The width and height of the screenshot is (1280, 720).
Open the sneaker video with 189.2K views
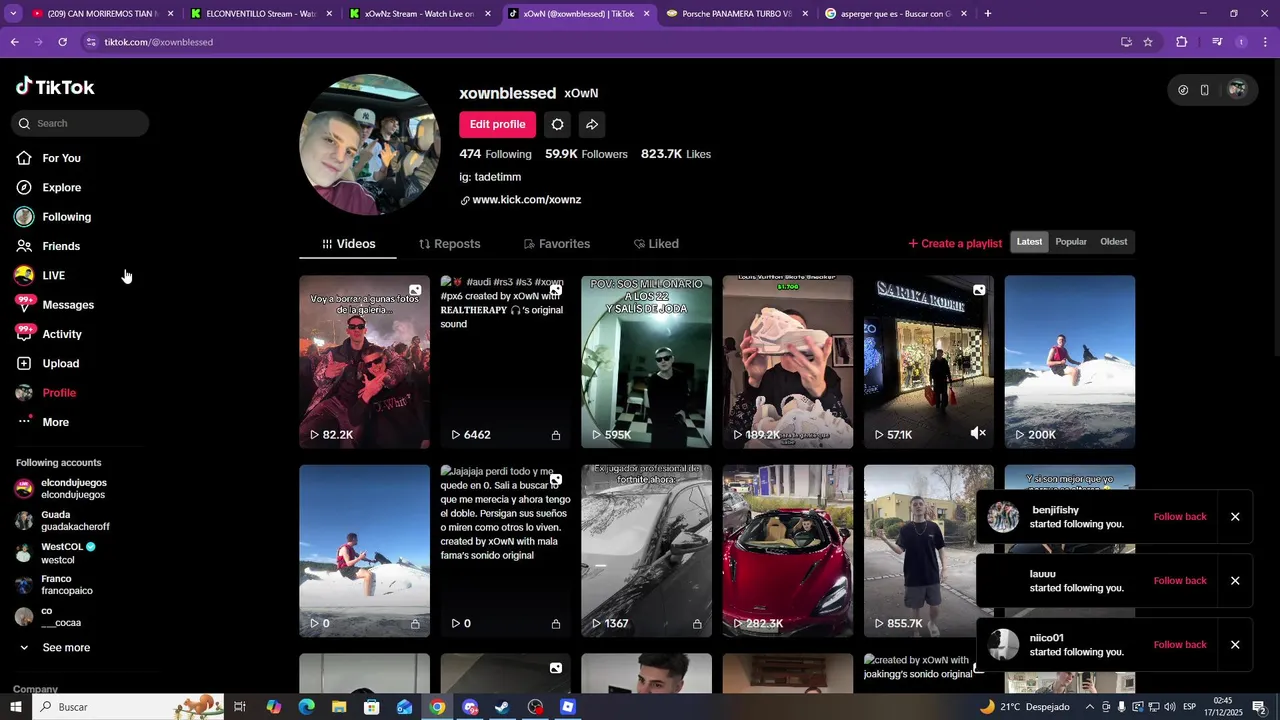coord(787,362)
